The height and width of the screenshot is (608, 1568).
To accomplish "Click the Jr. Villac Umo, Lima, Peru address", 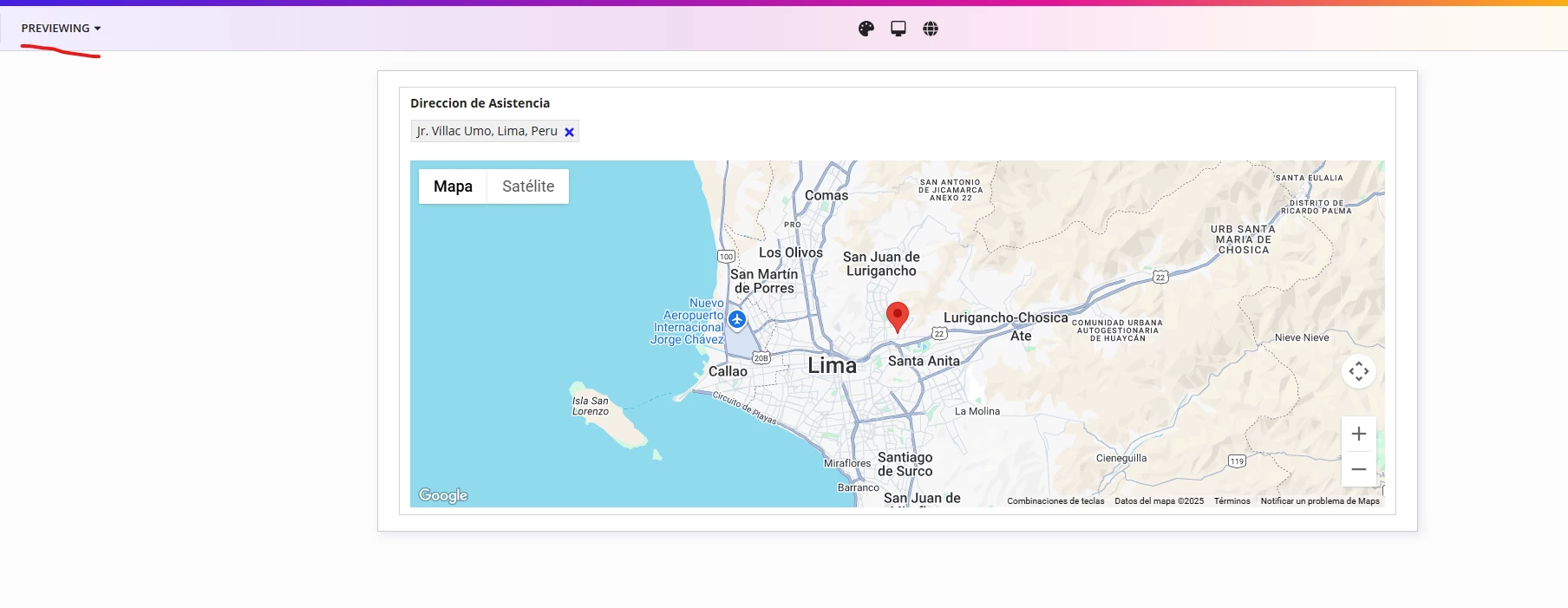I will (487, 131).
